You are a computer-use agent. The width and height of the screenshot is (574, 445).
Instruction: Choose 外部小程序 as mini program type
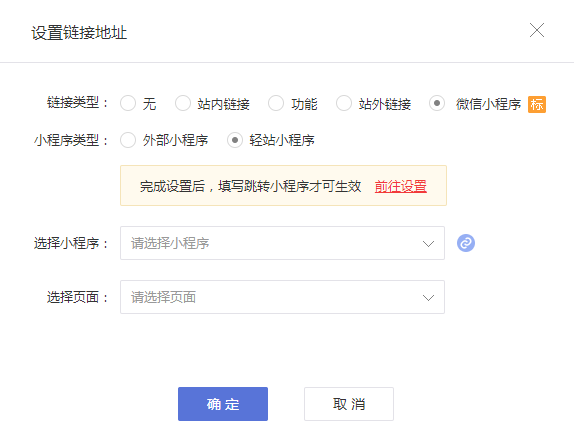[128, 140]
